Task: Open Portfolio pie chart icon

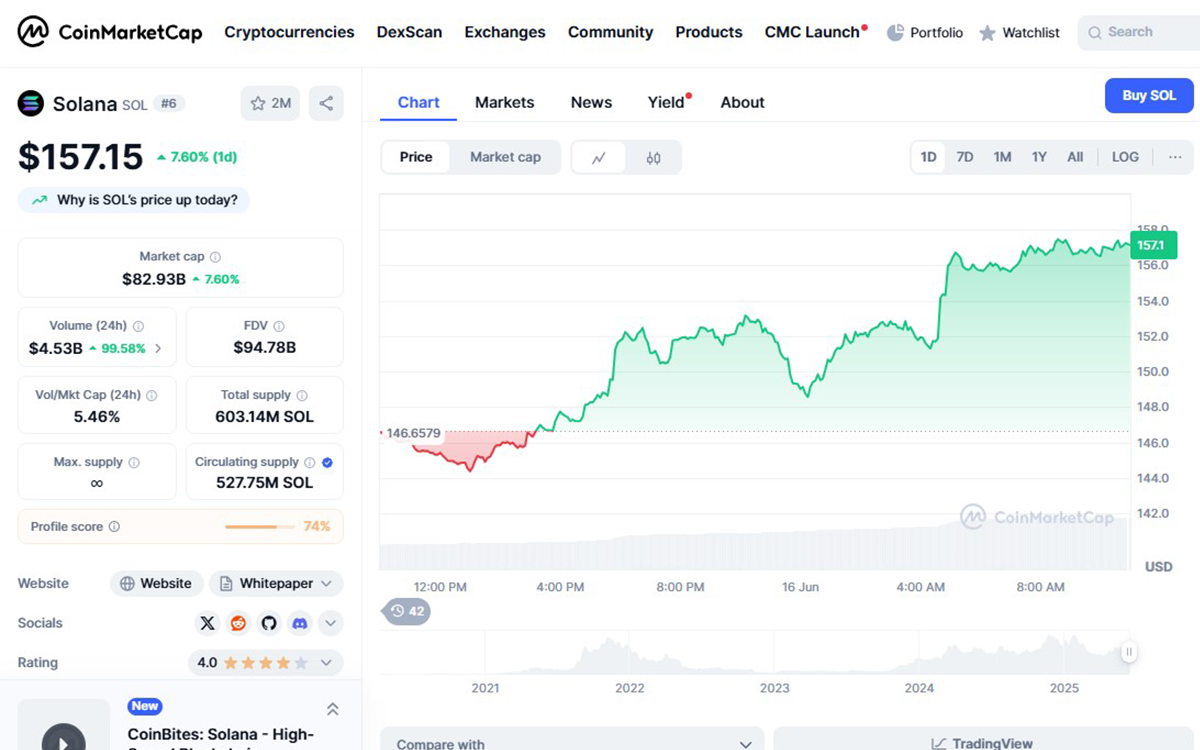Action: [x=896, y=32]
